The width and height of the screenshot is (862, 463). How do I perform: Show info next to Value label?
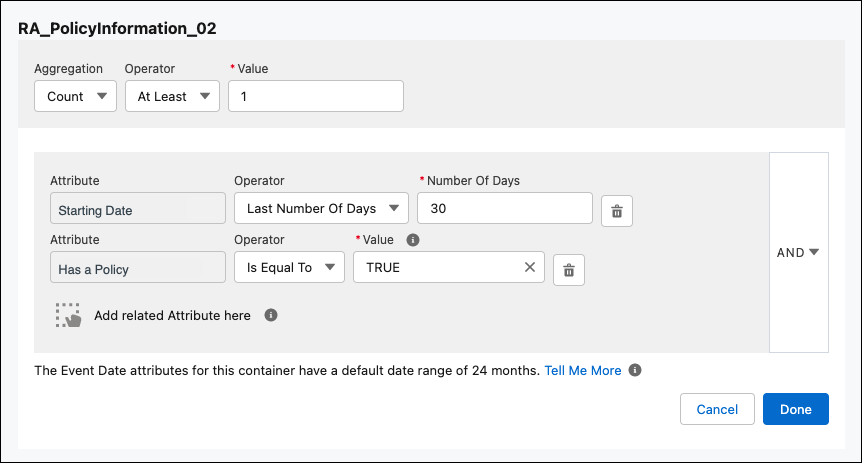(413, 240)
